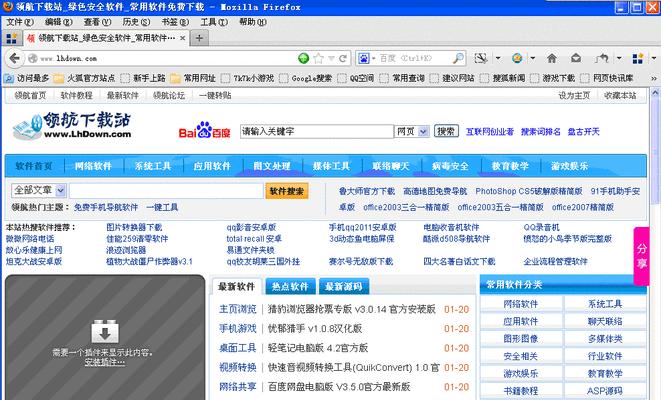Click the screenshot scissors toolbar icon
The width and height of the screenshot is (661, 400).
[481, 59]
